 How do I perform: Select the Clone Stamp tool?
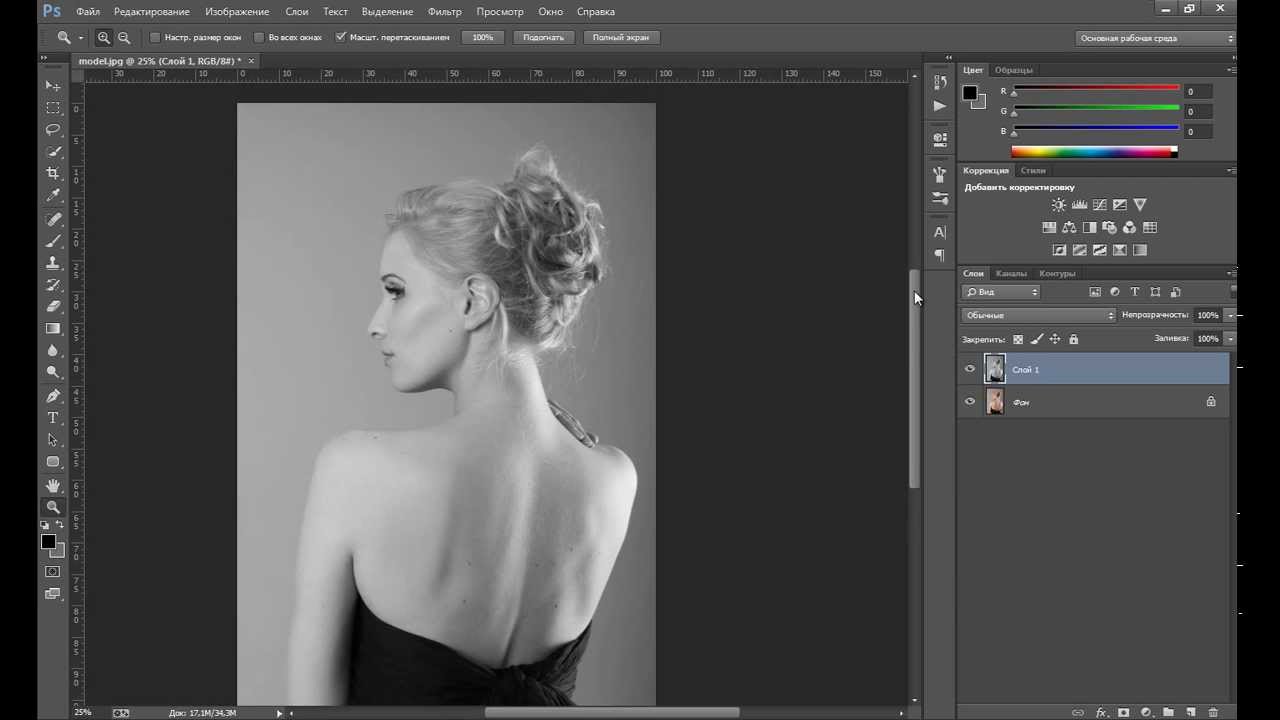tap(53, 263)
